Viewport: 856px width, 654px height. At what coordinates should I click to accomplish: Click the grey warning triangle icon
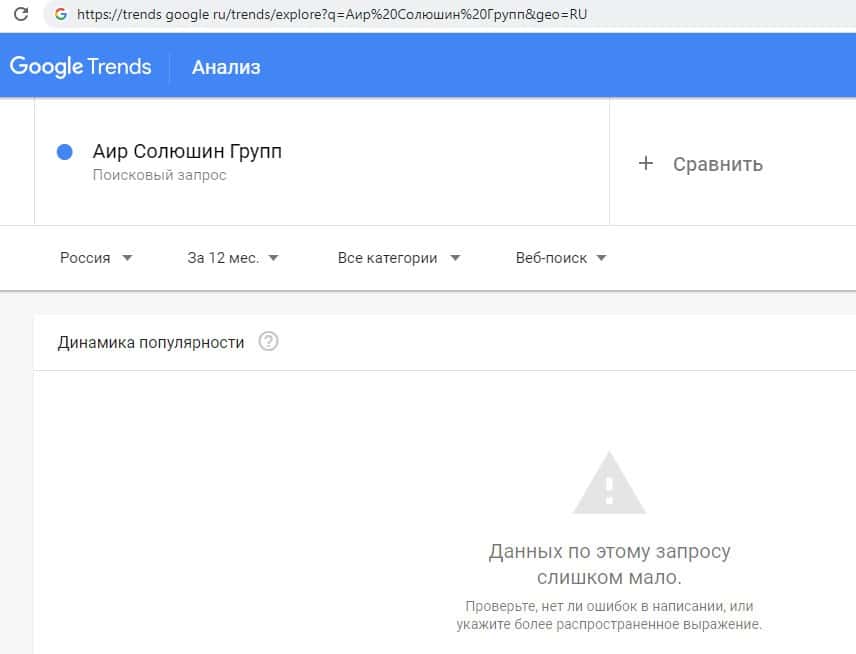(609, 483)
